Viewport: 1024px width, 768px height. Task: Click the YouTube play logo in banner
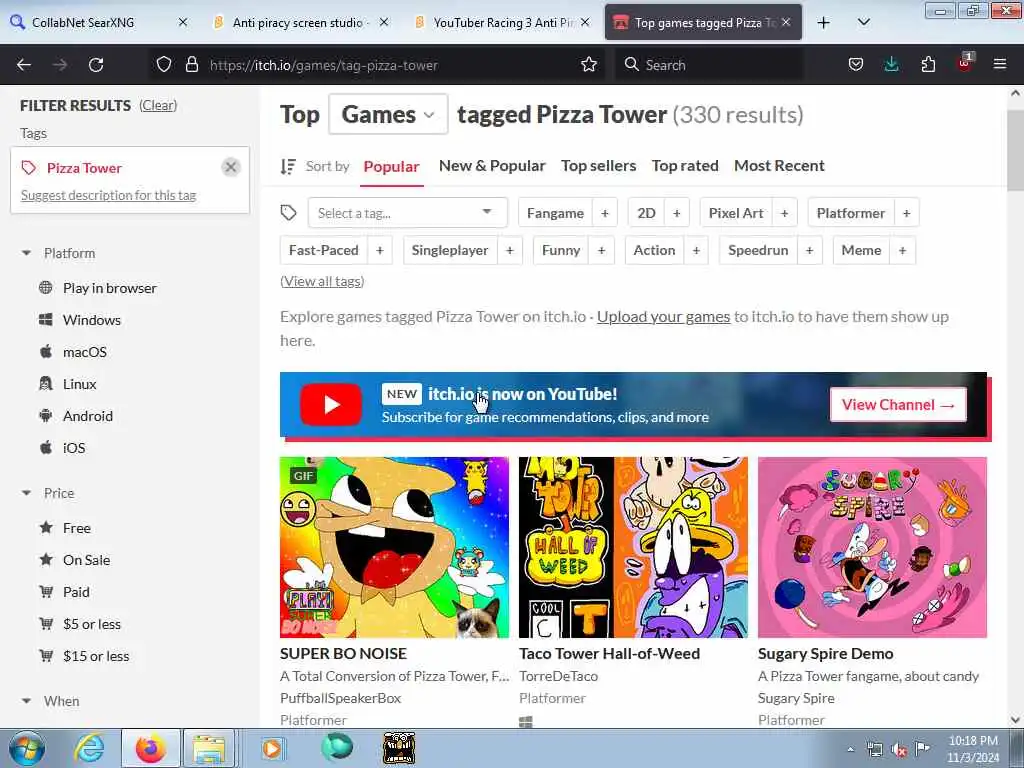331,405
